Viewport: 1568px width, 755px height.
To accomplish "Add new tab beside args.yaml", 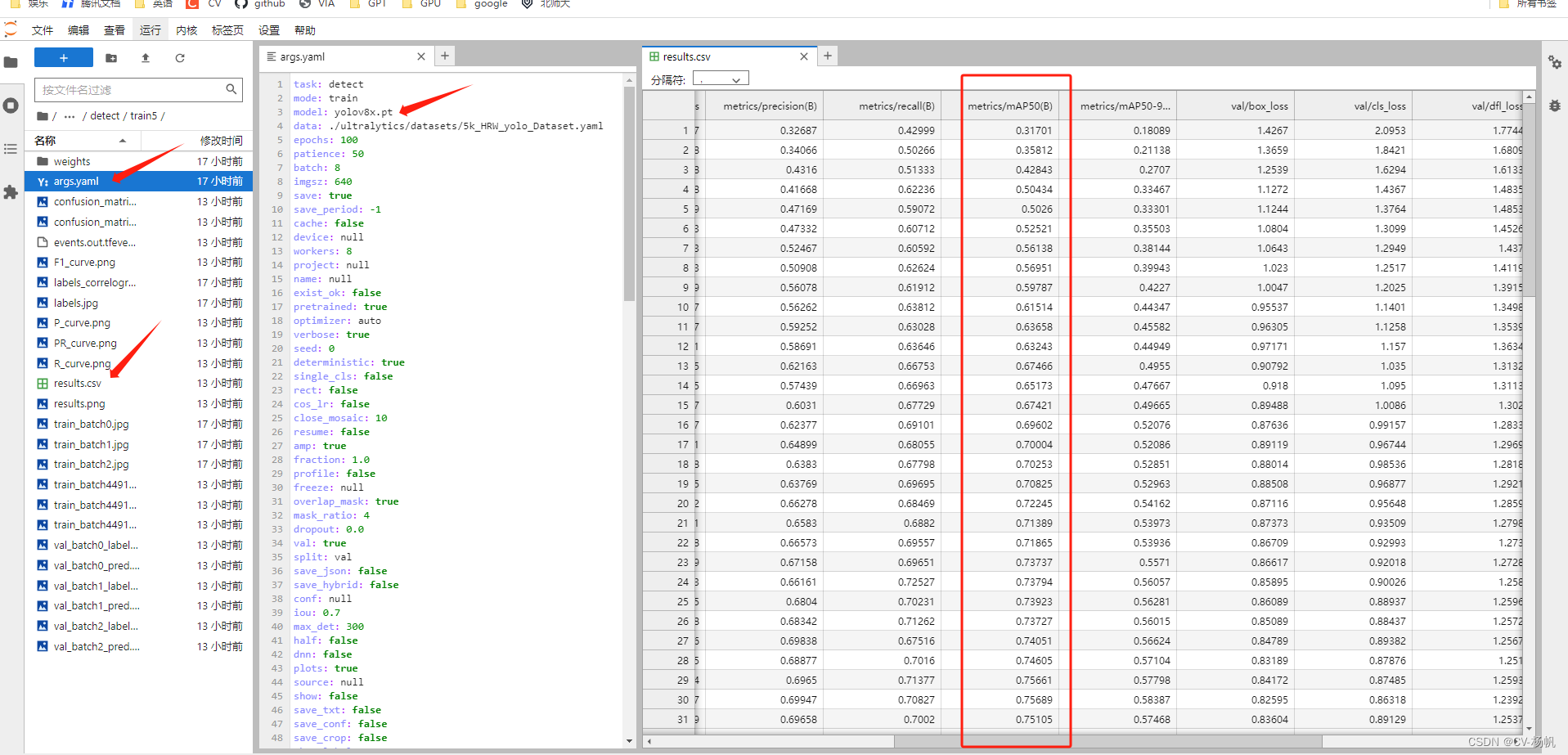I will (445, 56).
